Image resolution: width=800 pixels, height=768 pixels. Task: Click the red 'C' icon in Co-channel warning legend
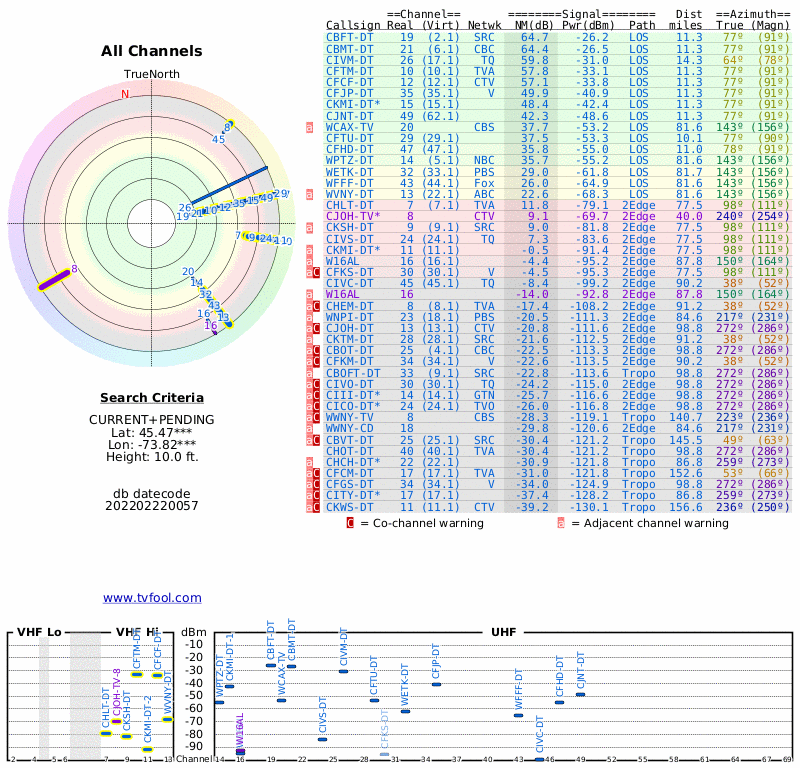tap(350, 523)
